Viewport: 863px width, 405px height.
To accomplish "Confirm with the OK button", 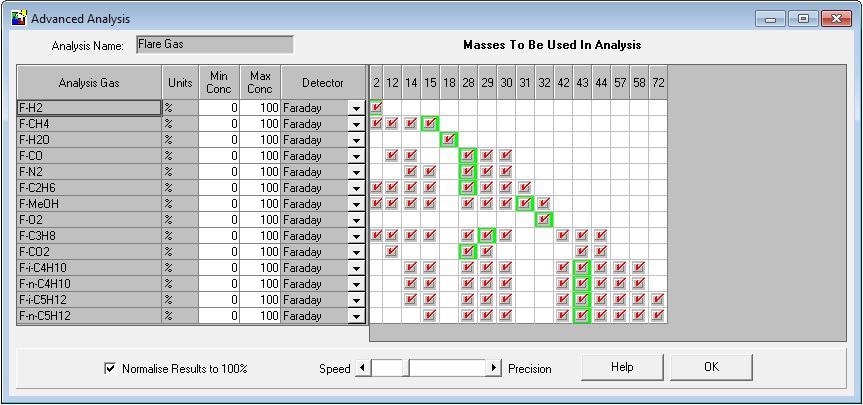I will click(711, 367).
